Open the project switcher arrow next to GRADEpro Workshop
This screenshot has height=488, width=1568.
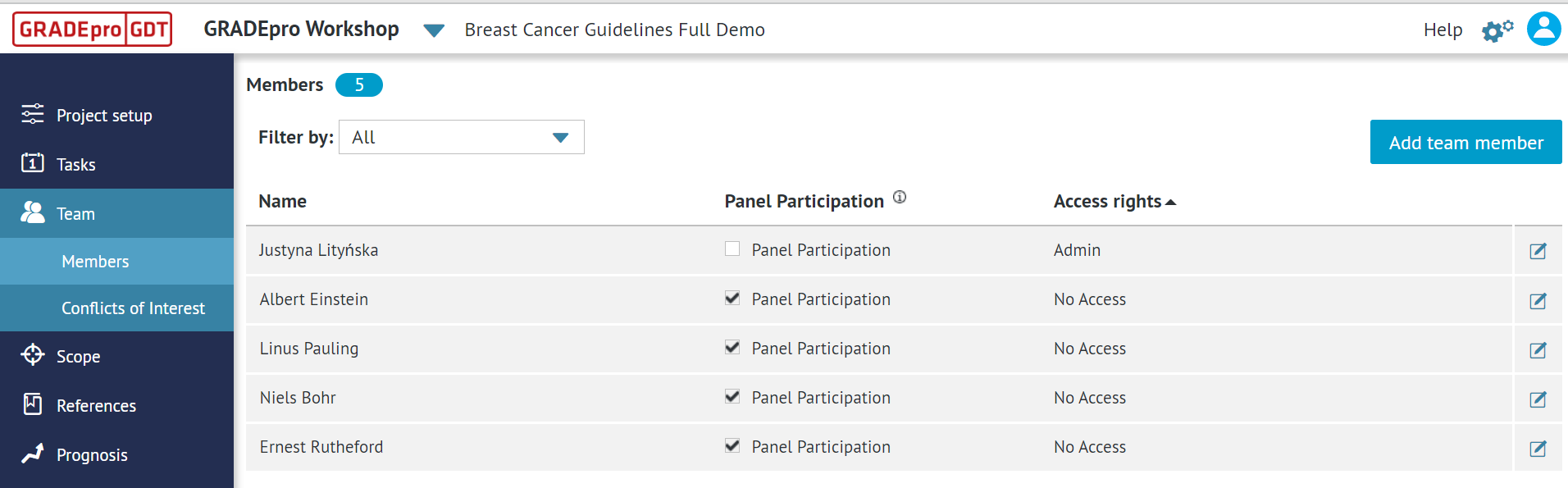(434, 30)
